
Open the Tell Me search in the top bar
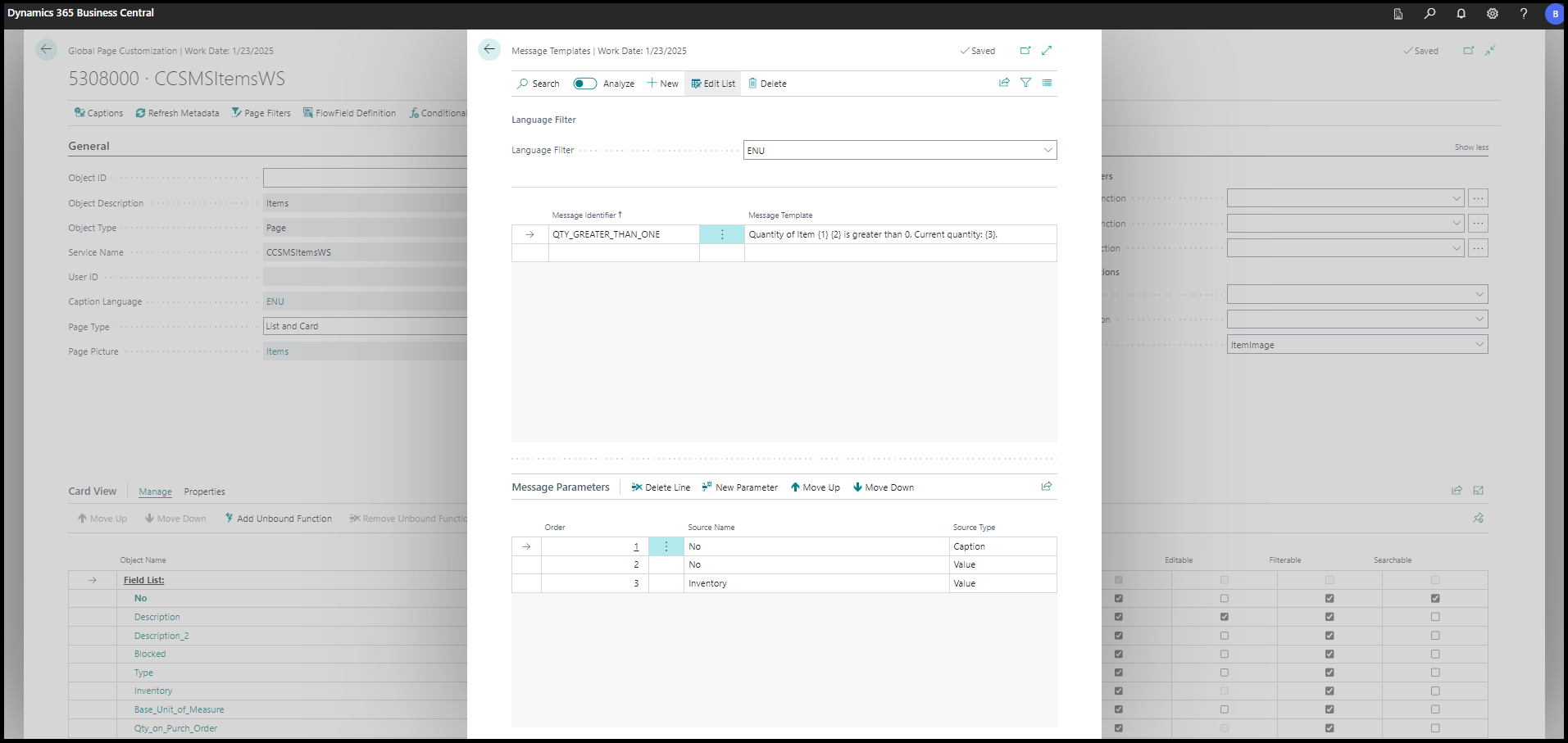[x=1429, y=14]
